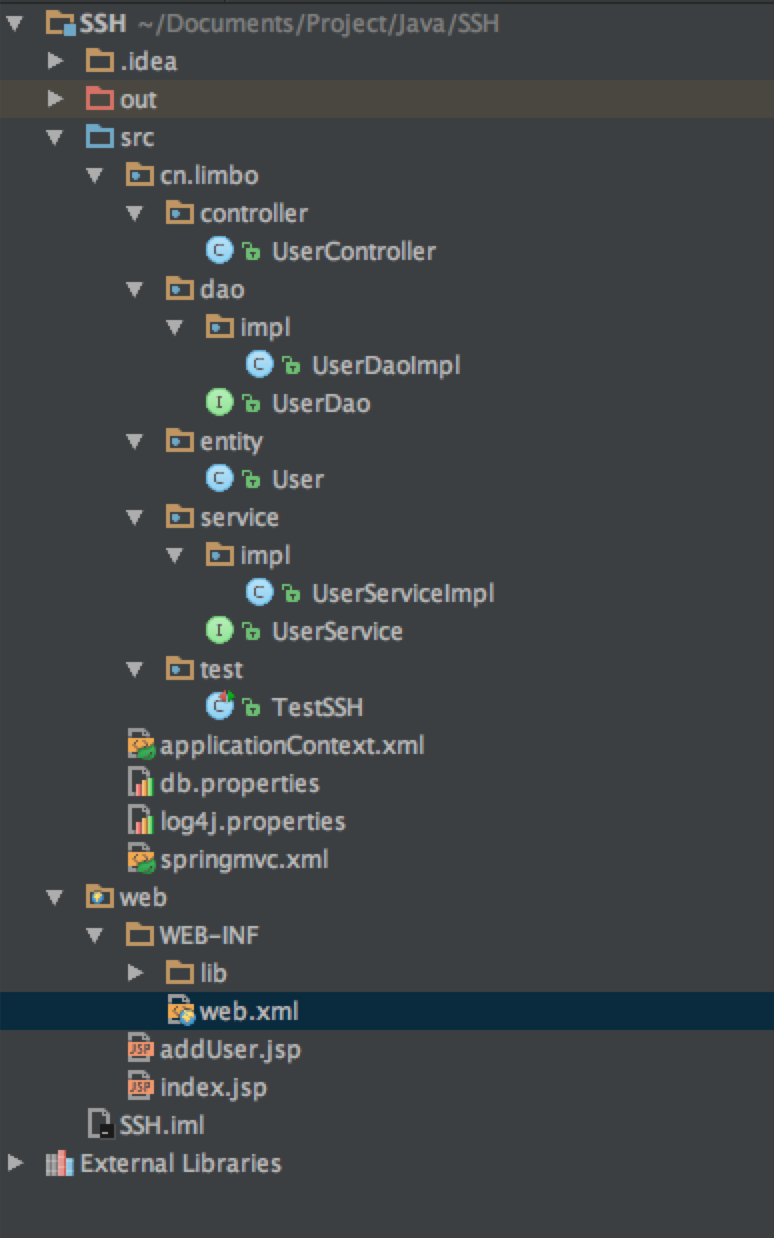Click the entity package icon
The width and height of the screenshot is (774, 1238).
click(x=179, y=441)
